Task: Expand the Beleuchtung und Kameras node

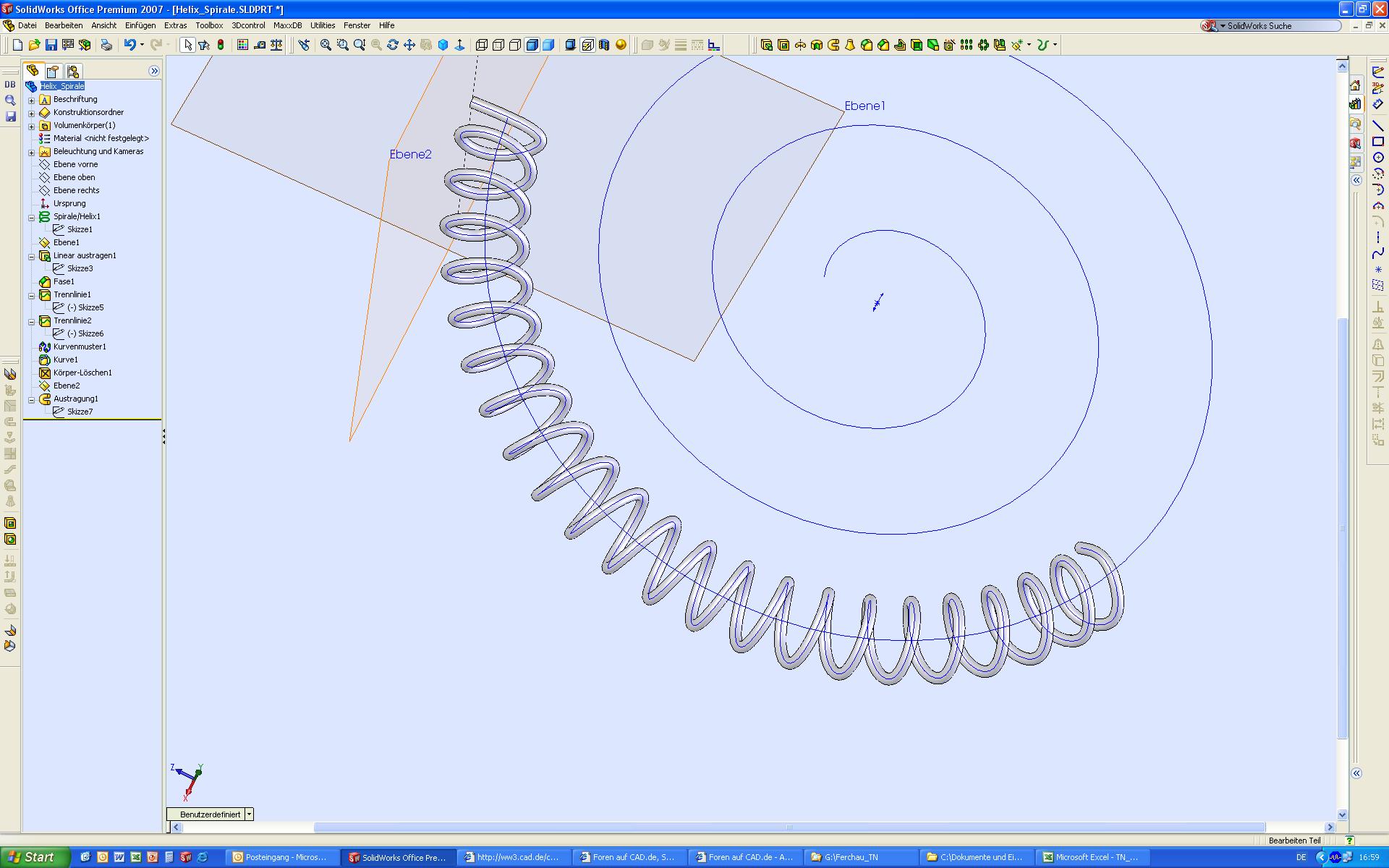Action: [30, 151]
